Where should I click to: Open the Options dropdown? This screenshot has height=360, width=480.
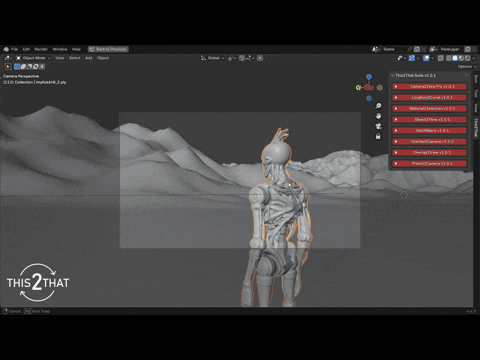point(467,67)
